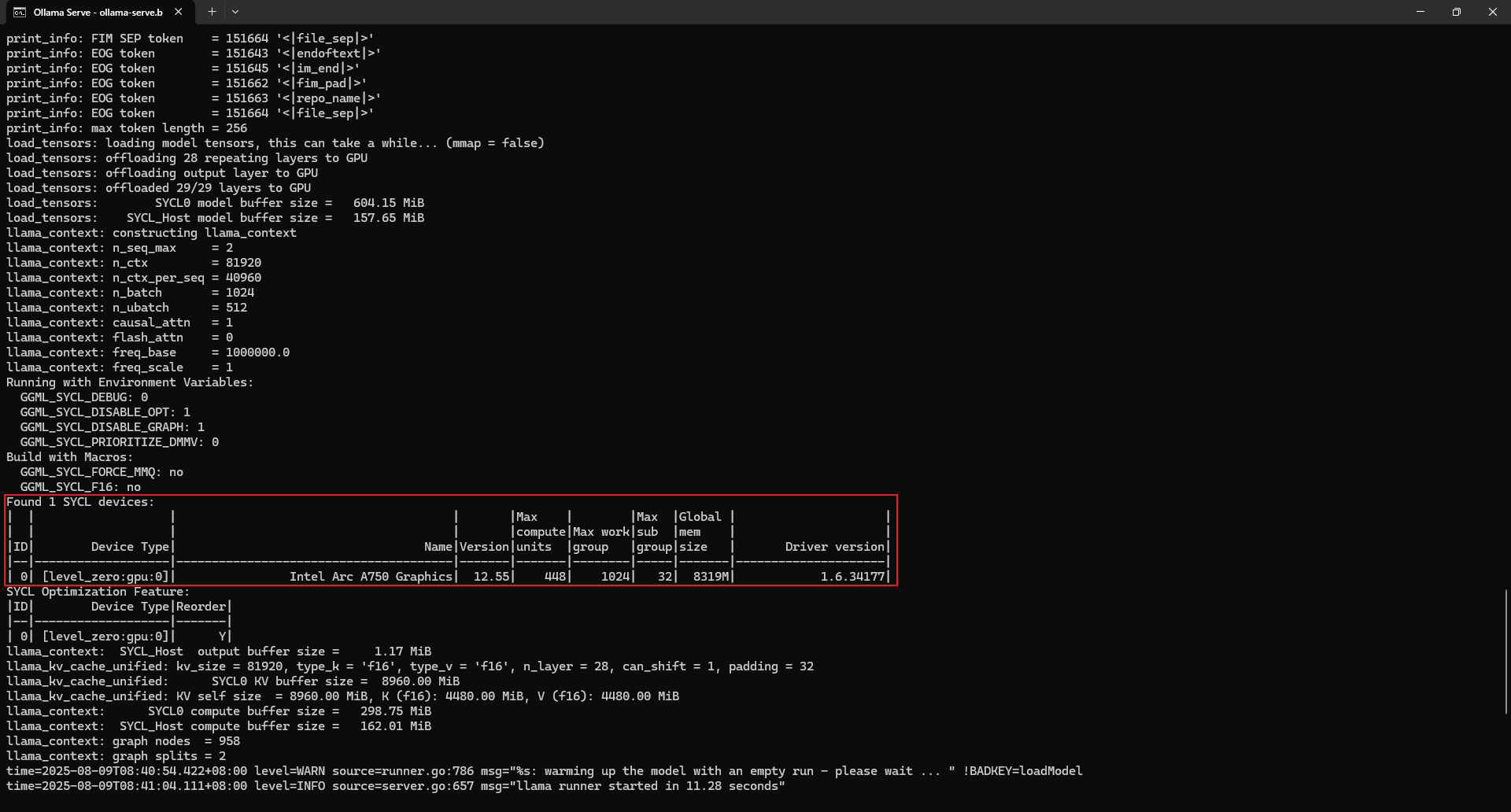The height and width of the screenshot is (812, 1511).
Task: Click the 'SYCL Optimization Feature:' line
Action: coord(98,592)
